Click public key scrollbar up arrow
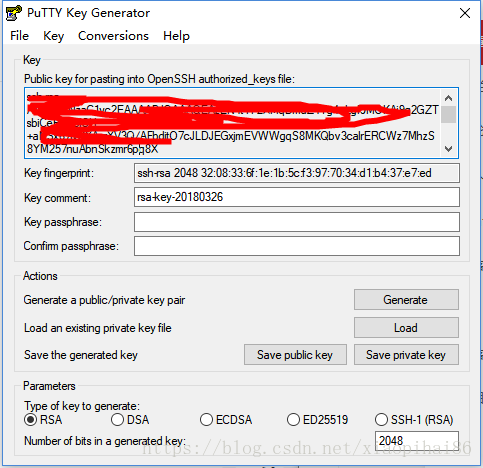Screen dimensions: 483x468 tap(449, 98)
